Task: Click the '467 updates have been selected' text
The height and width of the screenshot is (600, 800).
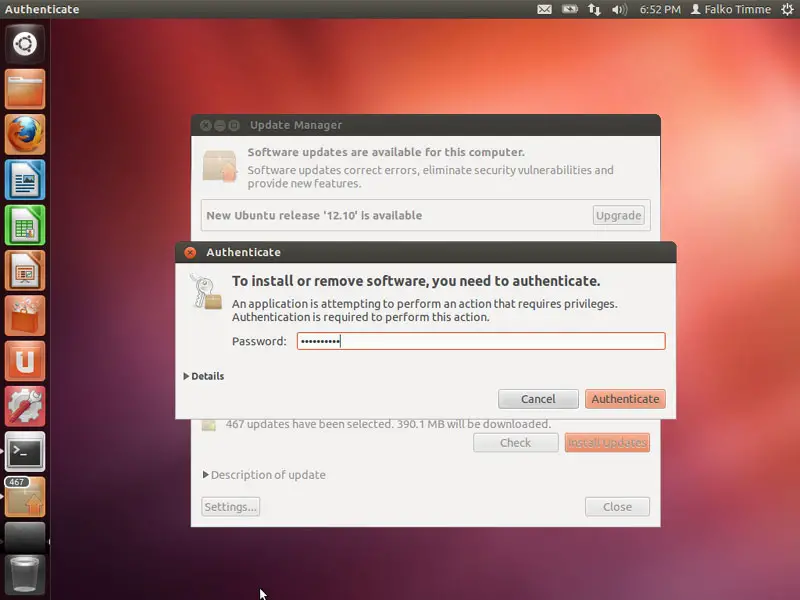Action: point(388,424)
